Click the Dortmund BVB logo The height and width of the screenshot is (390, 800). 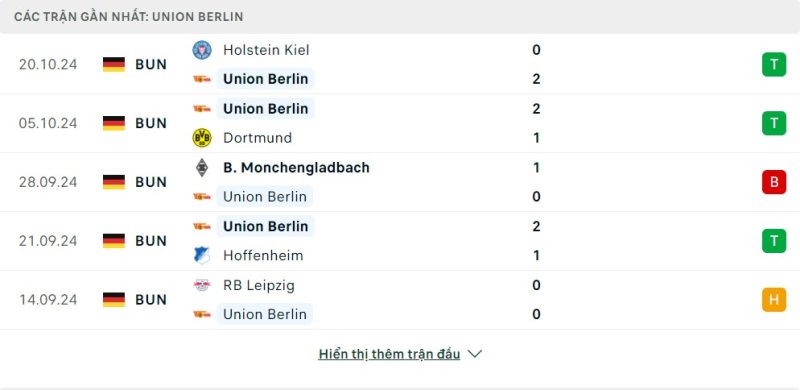(202, 138)
